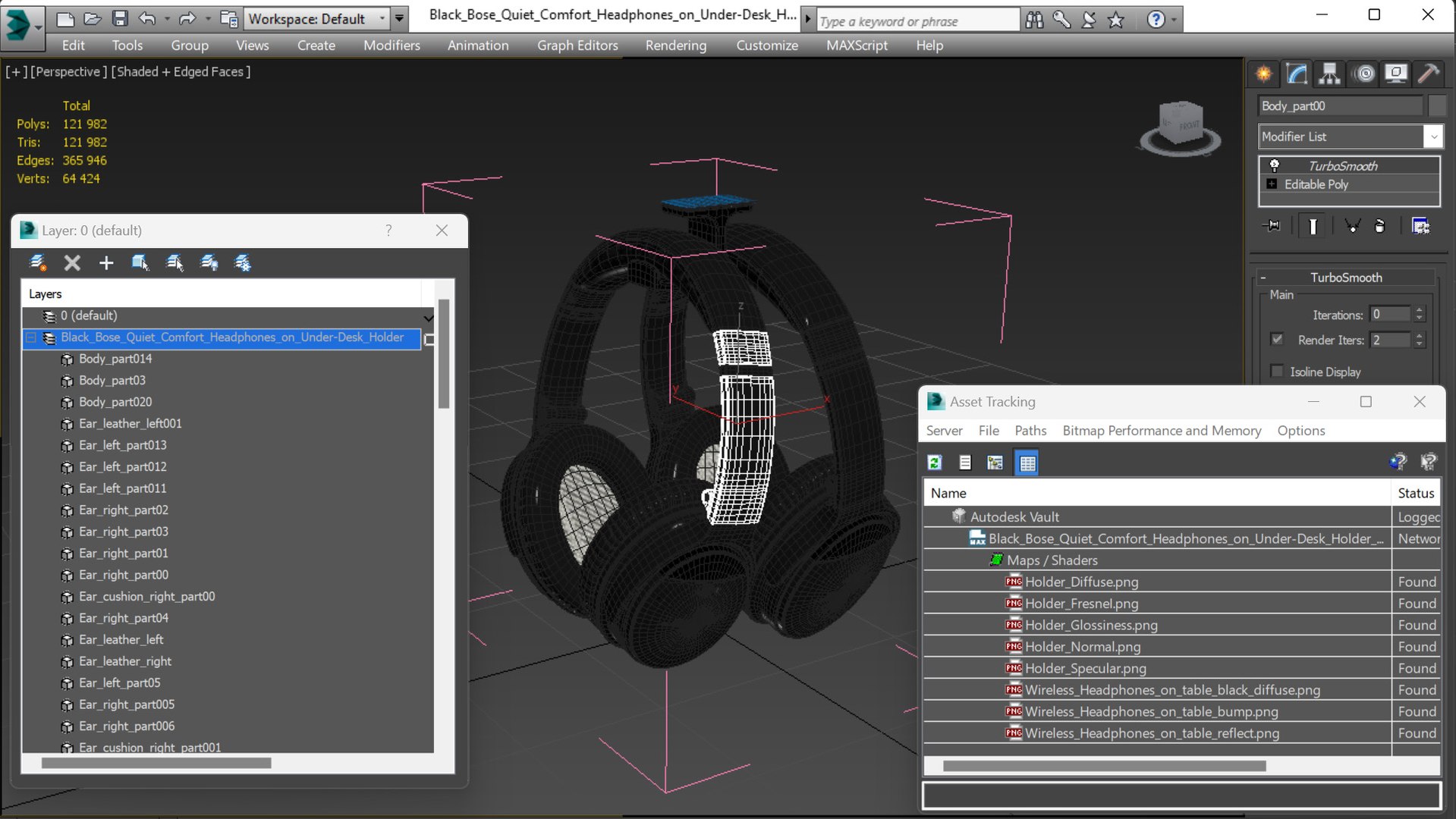Add selected objects to layer with plus icon
1456x819 pixels.
tap(106, 263)
